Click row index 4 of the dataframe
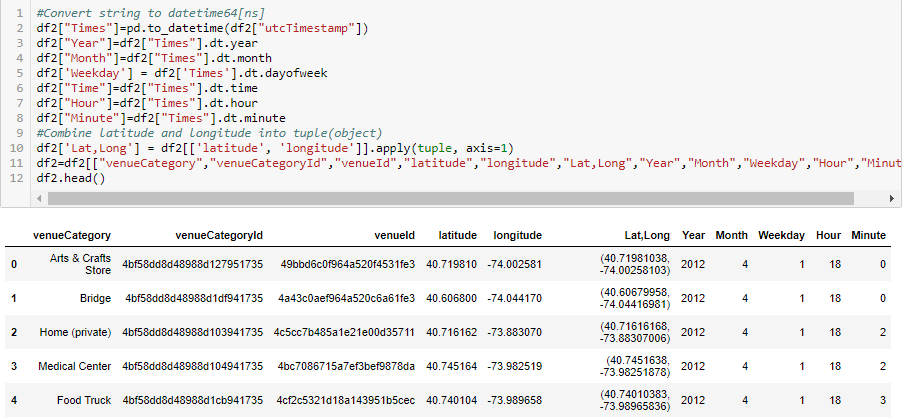Screen dimensions: 907x419 14,400
